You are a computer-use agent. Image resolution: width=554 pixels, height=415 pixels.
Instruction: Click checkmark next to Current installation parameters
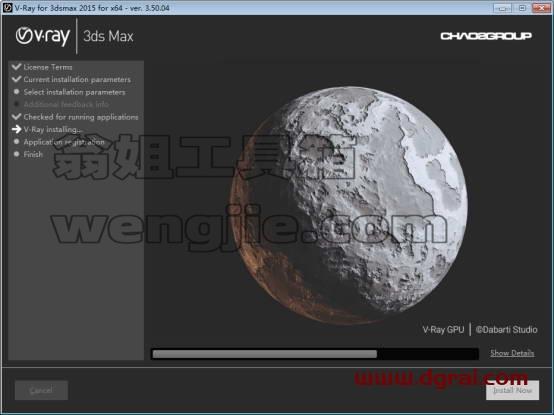tap(16, 79)
